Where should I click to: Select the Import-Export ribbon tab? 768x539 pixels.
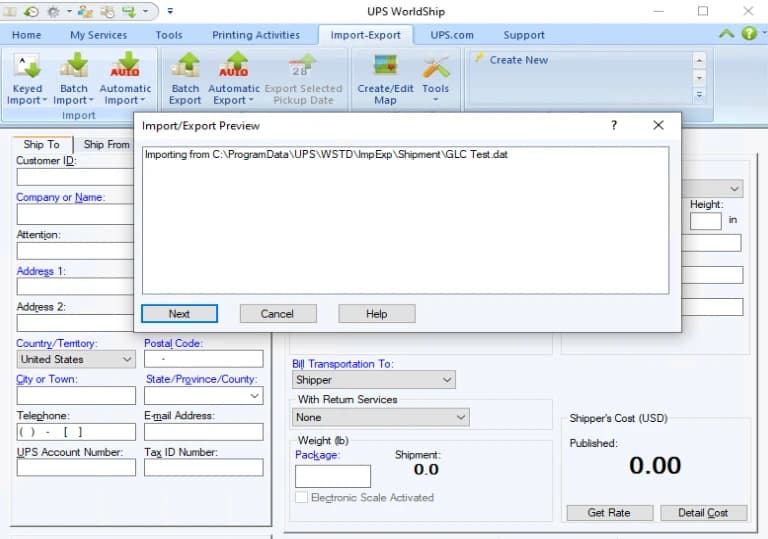[365, 35]
